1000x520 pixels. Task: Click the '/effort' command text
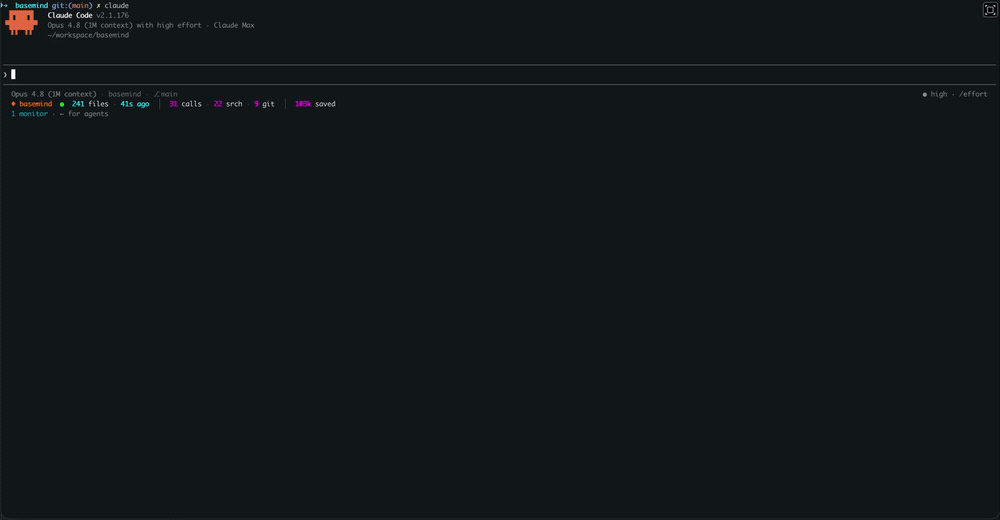tap(973, 94)
